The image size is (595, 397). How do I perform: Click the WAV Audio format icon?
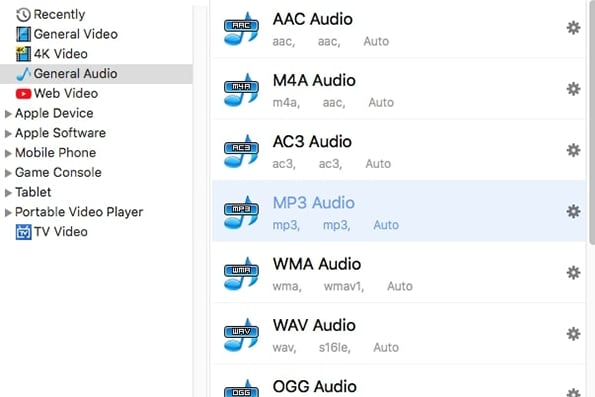point(241,334)
